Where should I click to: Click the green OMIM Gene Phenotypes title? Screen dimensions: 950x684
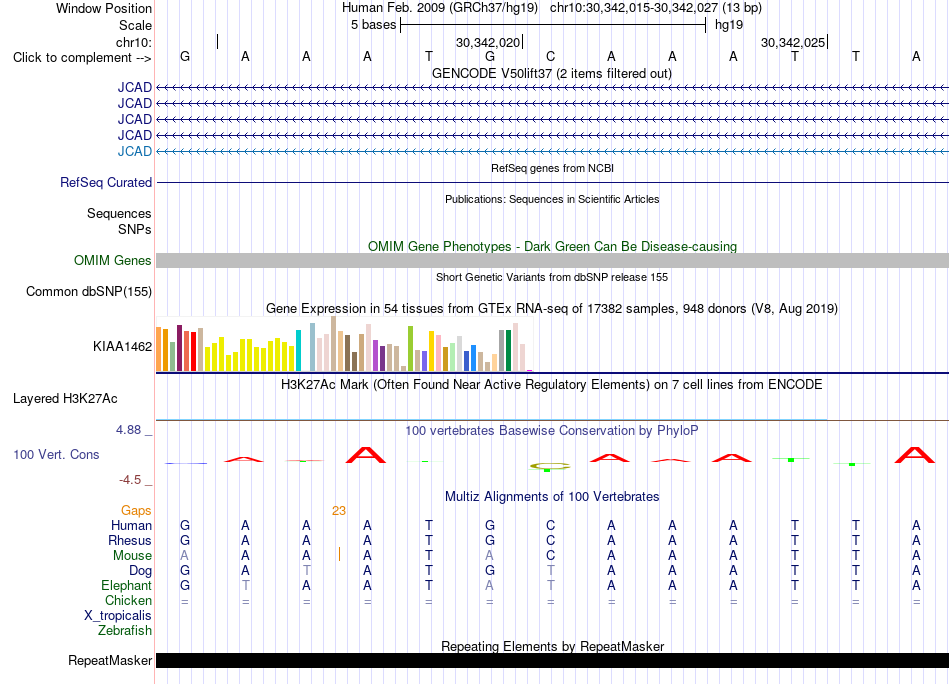tap(552, 247)
